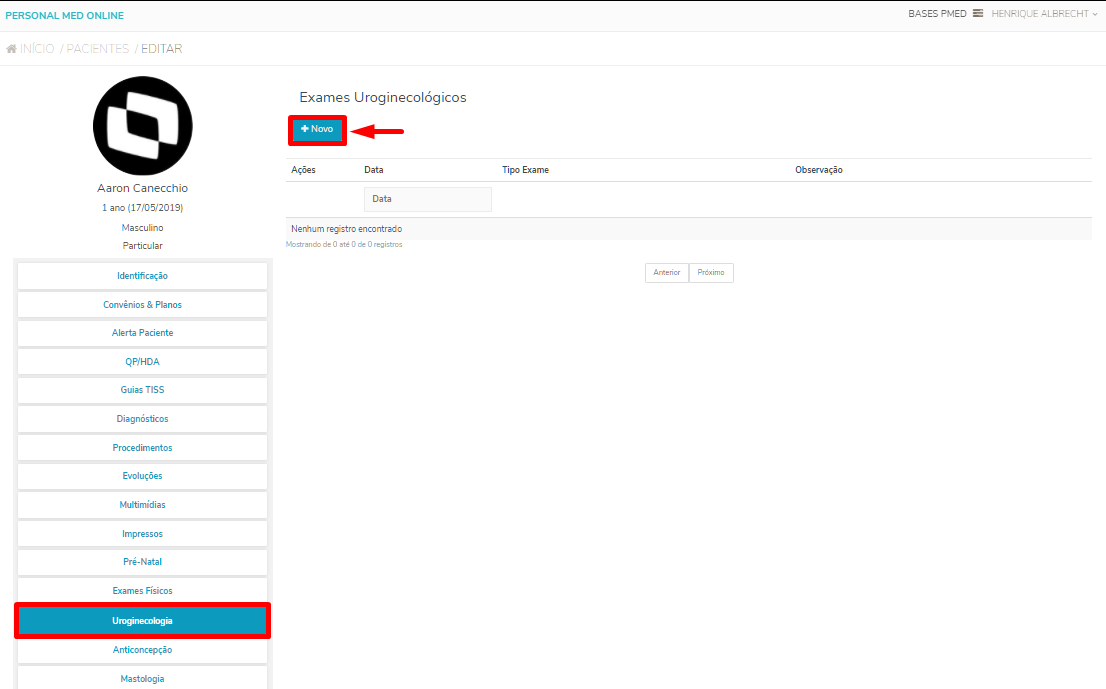Screen dimensions: 1106x689
Task: Click the Próximo pagination button
Action: [x=711, y=273]
